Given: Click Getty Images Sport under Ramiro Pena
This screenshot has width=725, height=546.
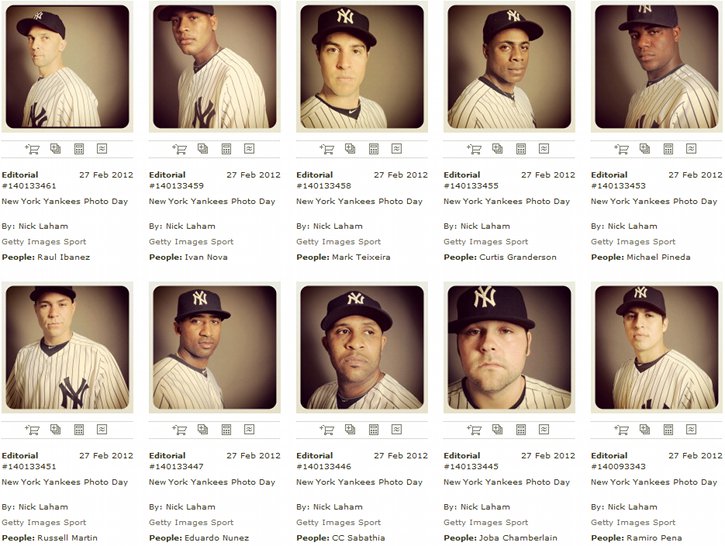Looking at the screenshot, I should [633, 522].
